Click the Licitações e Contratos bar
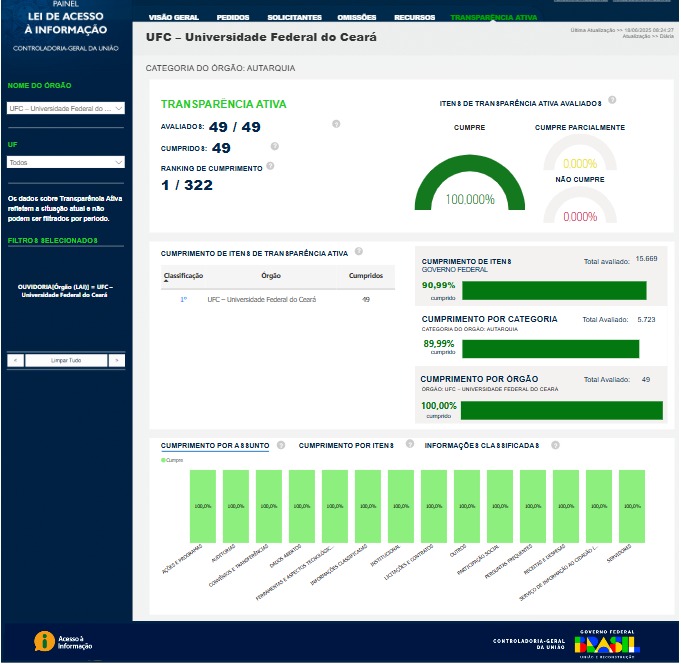 pyautogui.click(x=434, y=506)
